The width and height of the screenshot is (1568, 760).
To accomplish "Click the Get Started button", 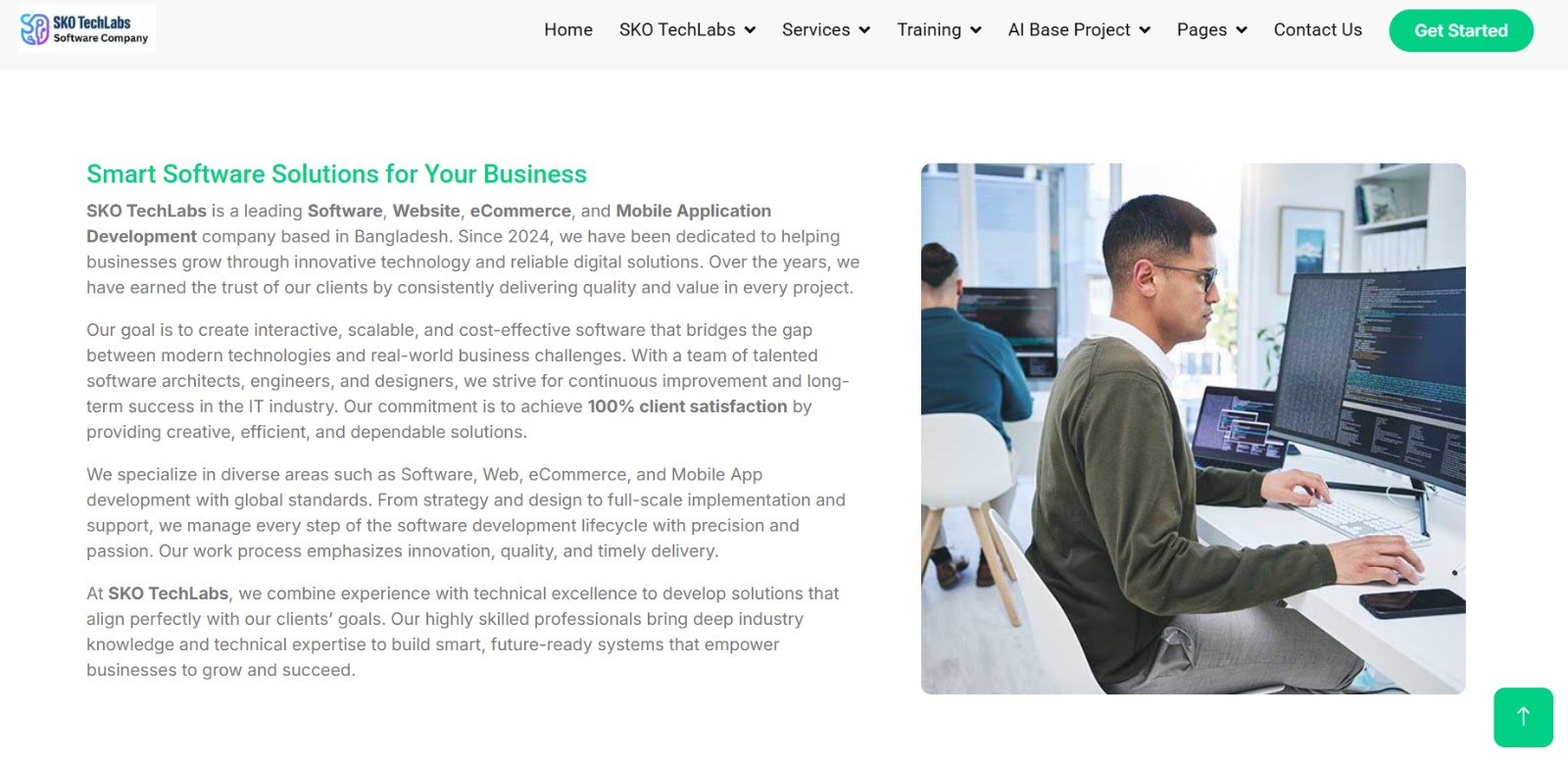I will (1461, 30).
